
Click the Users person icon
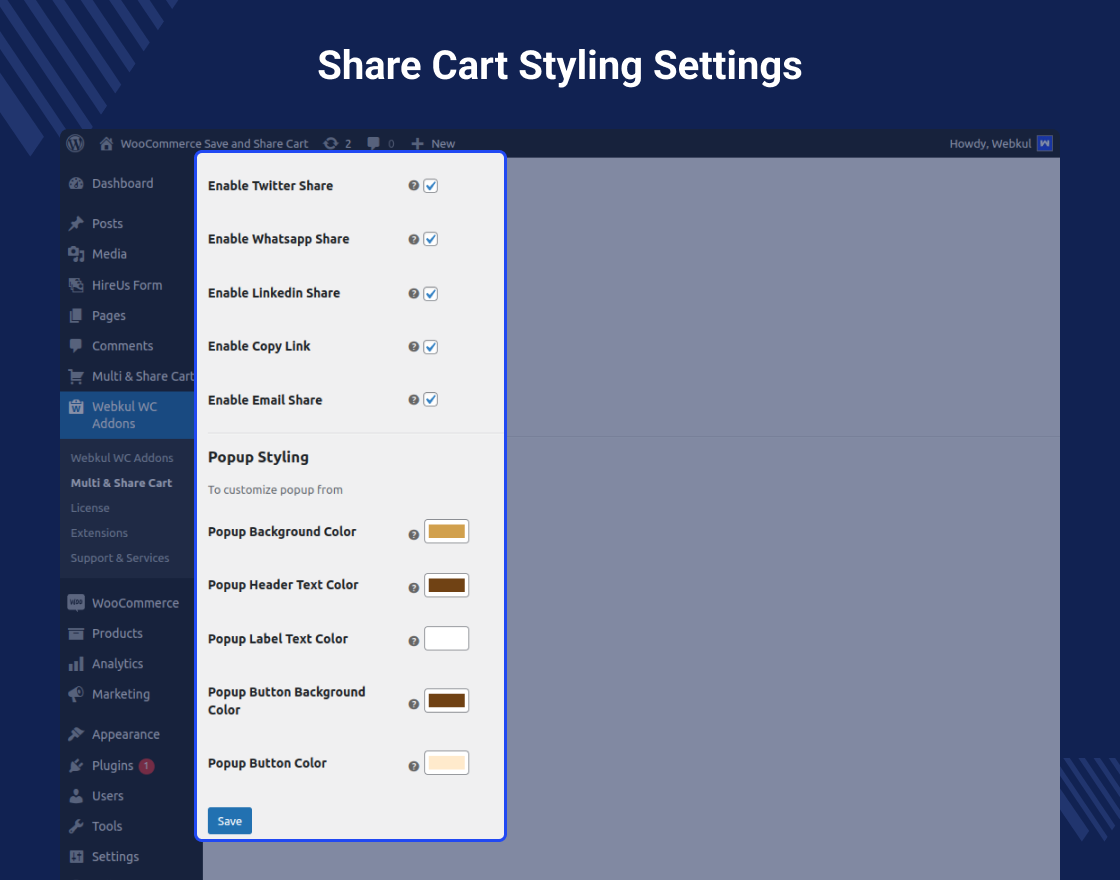coord(76,796)
